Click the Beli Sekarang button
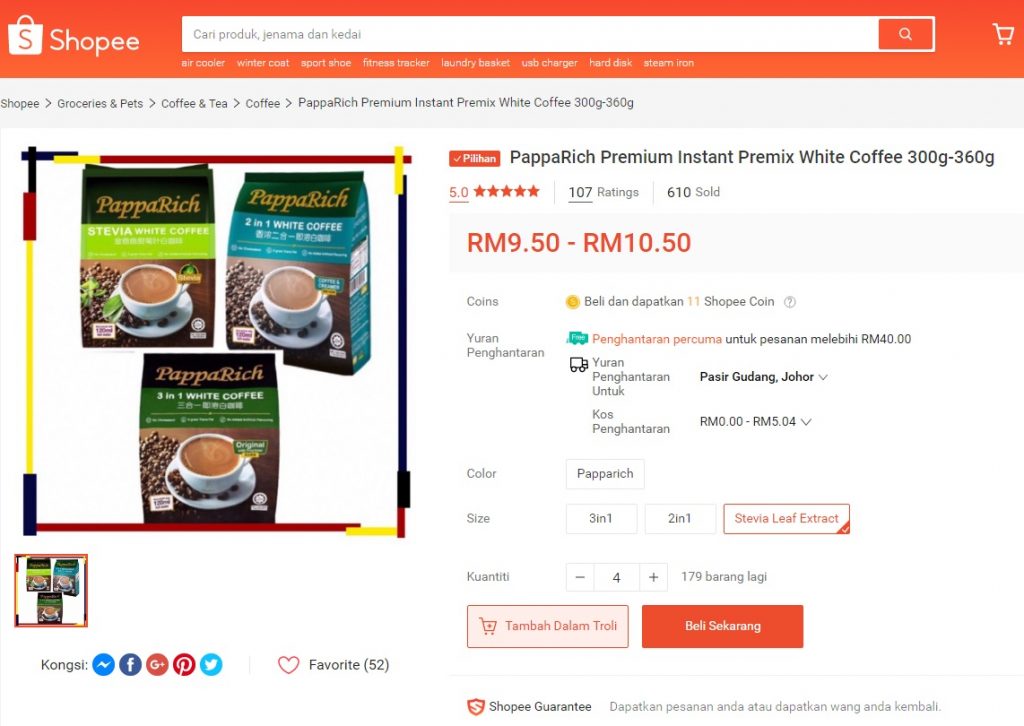 [x=722, y=626]
